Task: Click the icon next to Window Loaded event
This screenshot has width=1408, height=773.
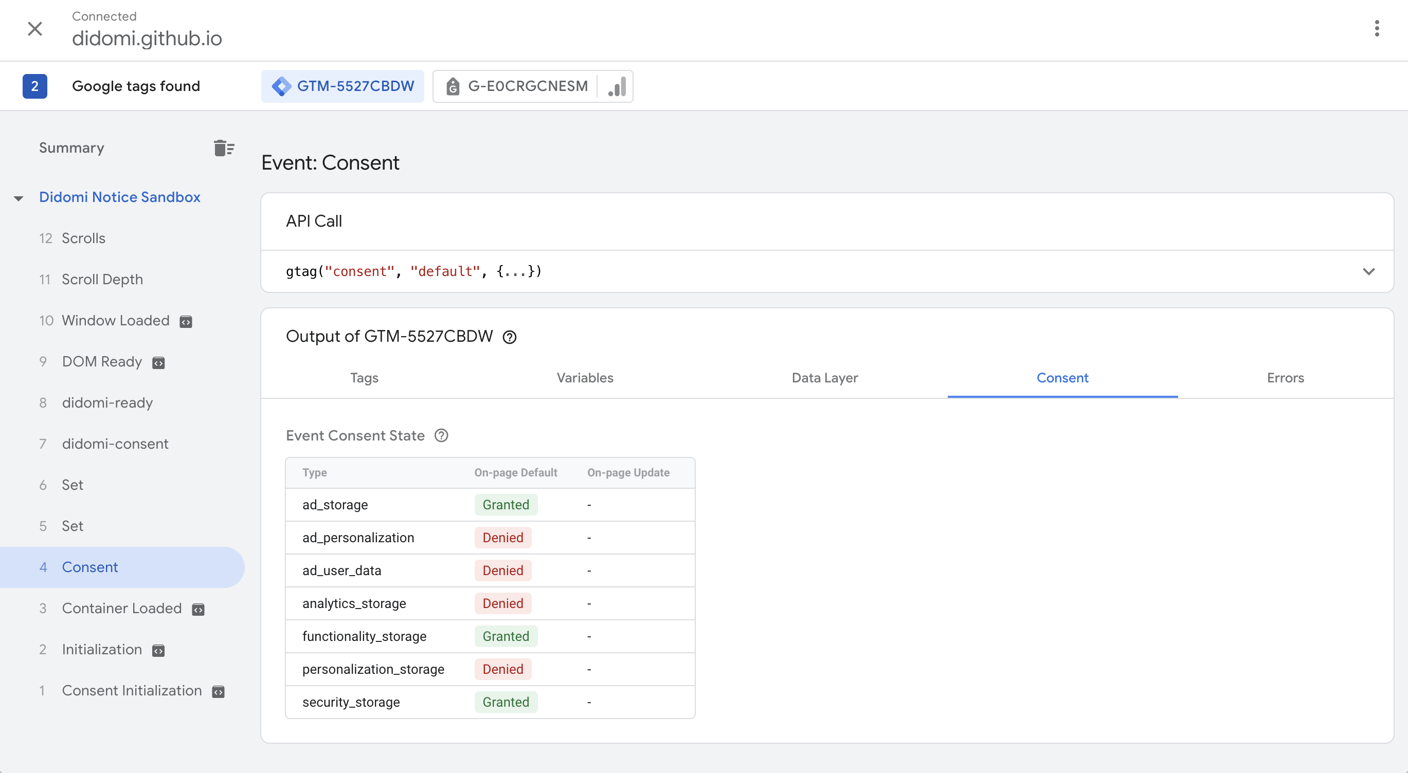Action: click(x=185, y=320)
